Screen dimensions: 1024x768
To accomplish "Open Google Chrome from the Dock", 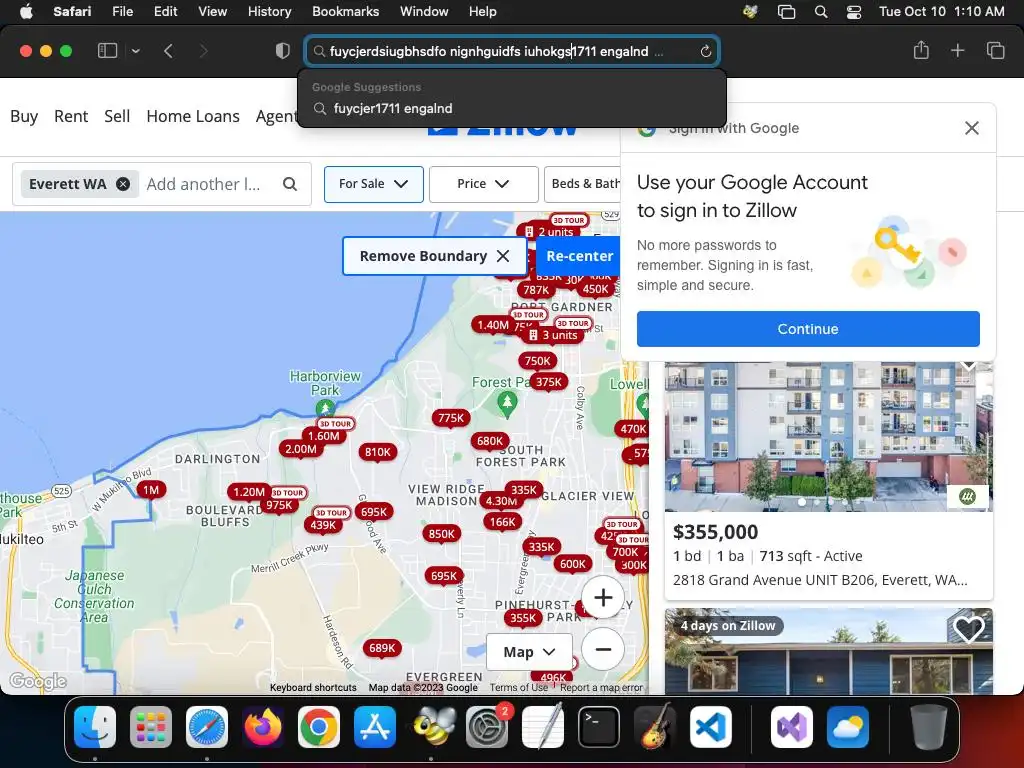I will point(319,727).
